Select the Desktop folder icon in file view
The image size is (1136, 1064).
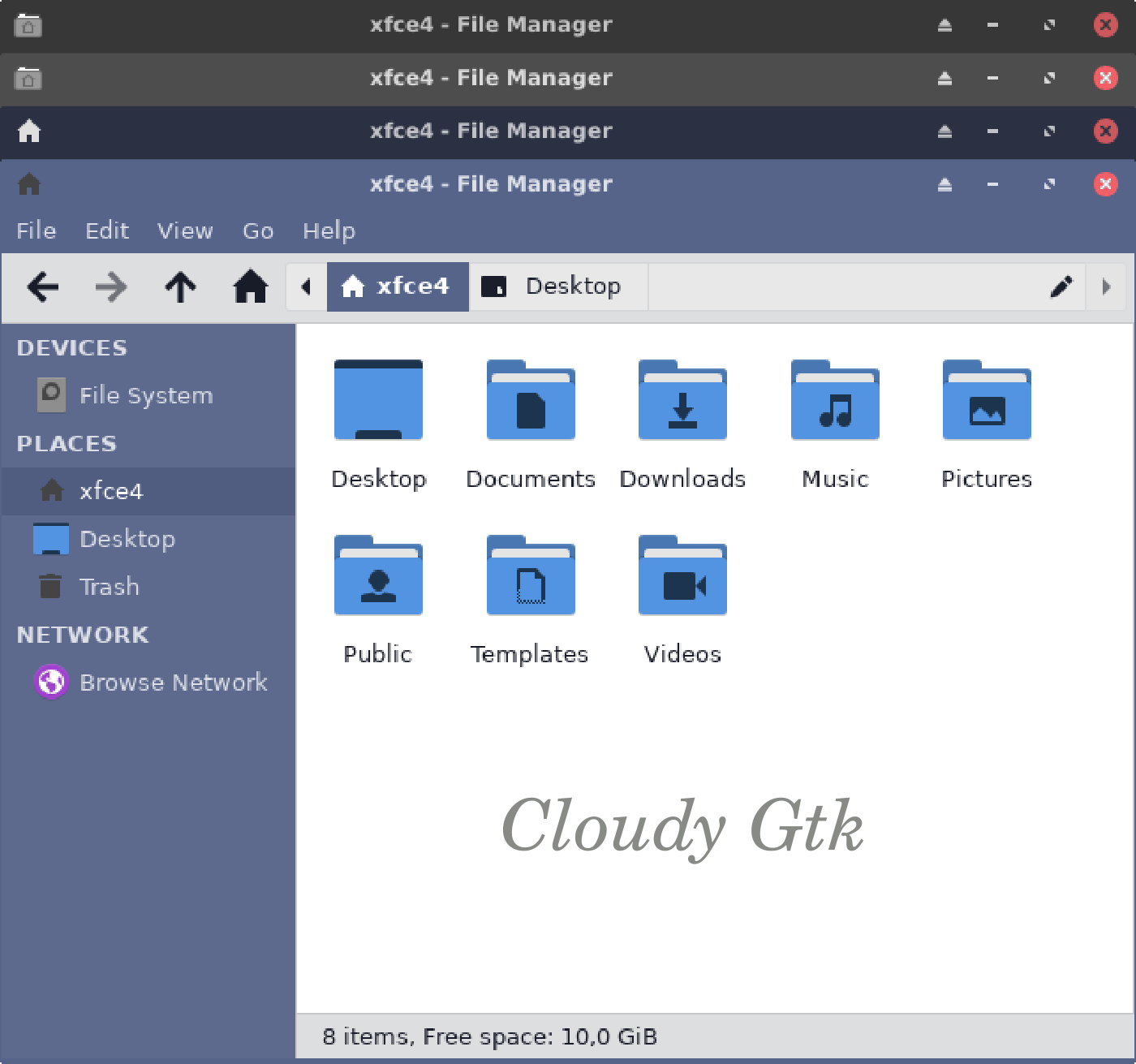[x=378, y=400]
